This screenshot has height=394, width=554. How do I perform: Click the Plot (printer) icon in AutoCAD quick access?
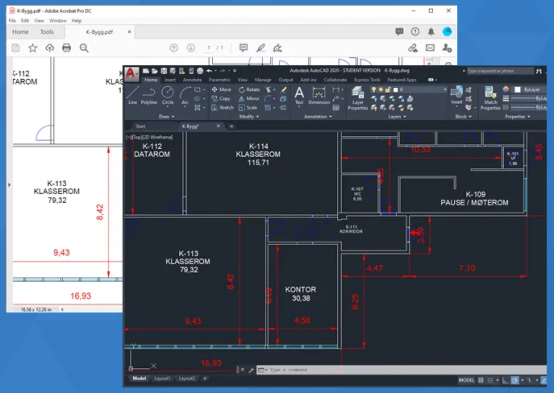pos(200,71)
